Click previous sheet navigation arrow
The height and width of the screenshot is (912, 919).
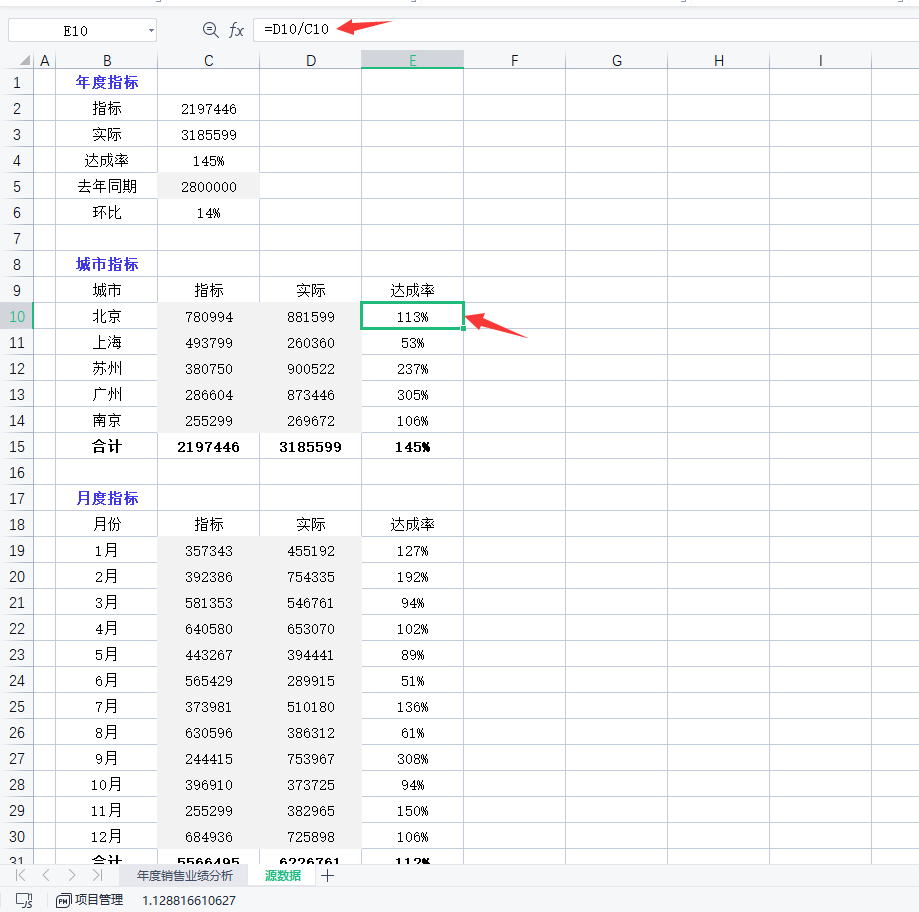[46, 875]
